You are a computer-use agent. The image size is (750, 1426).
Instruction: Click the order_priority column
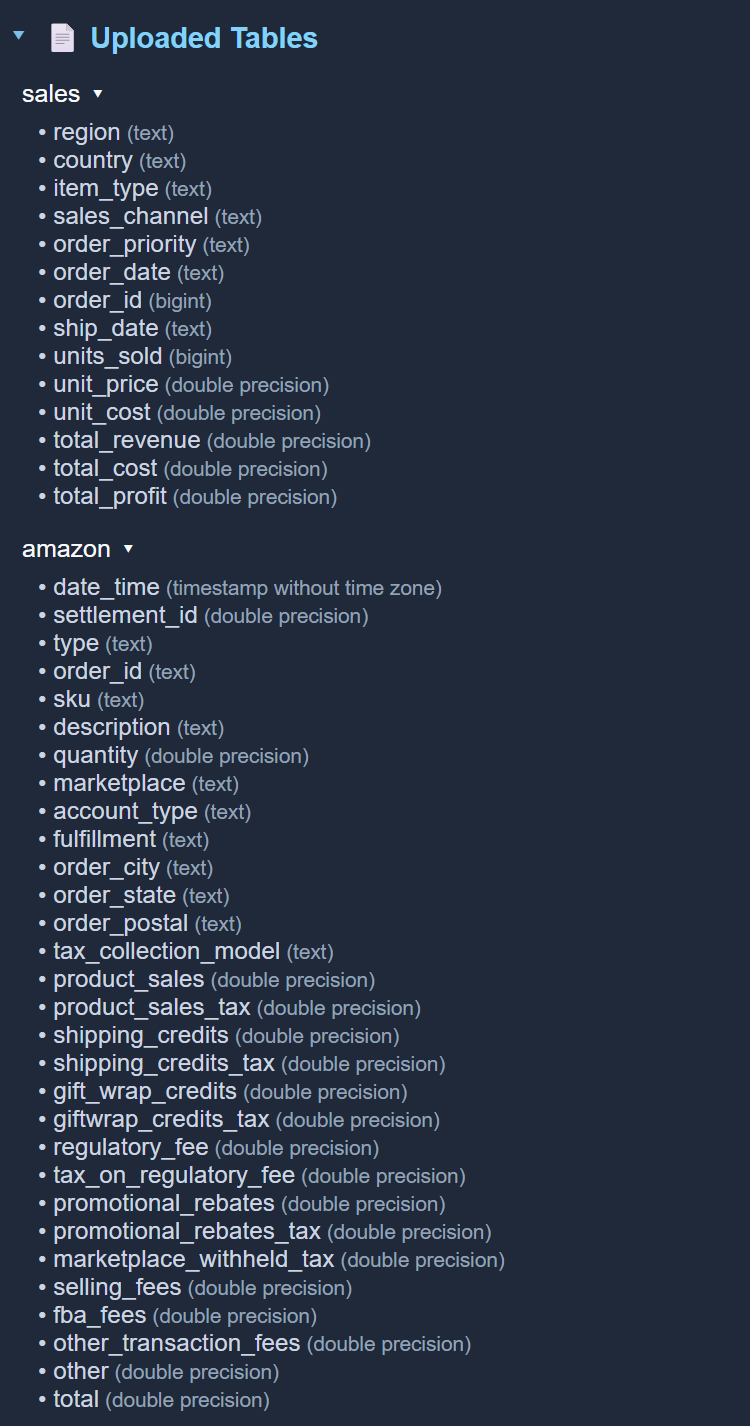pos(124,244)
